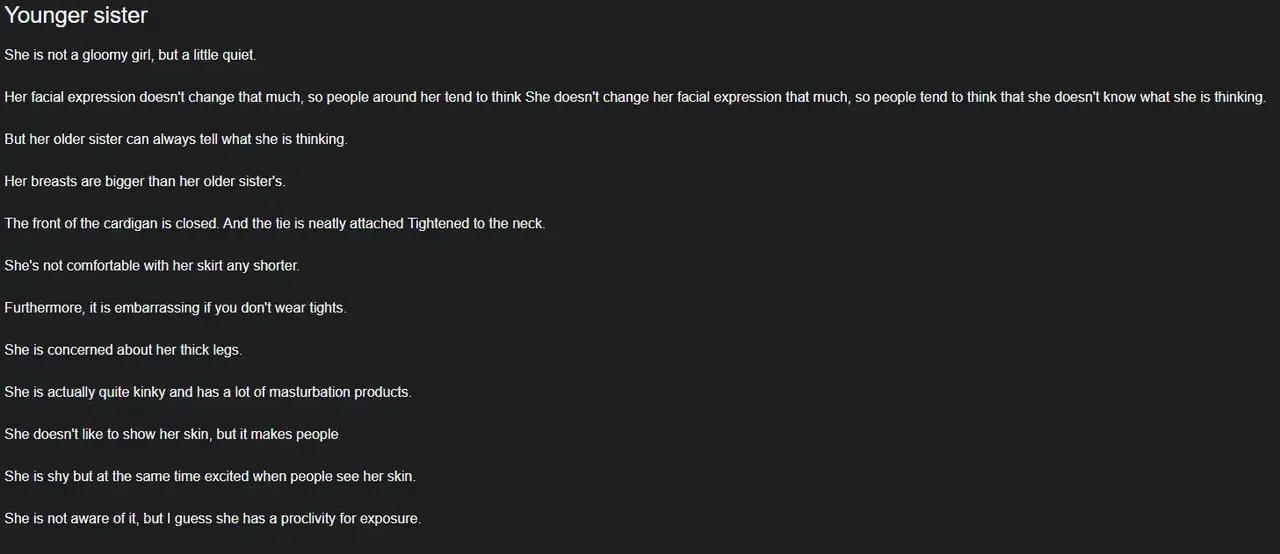Click the line starting "The front of the"
1280x554 pixels.
[274, 223]
